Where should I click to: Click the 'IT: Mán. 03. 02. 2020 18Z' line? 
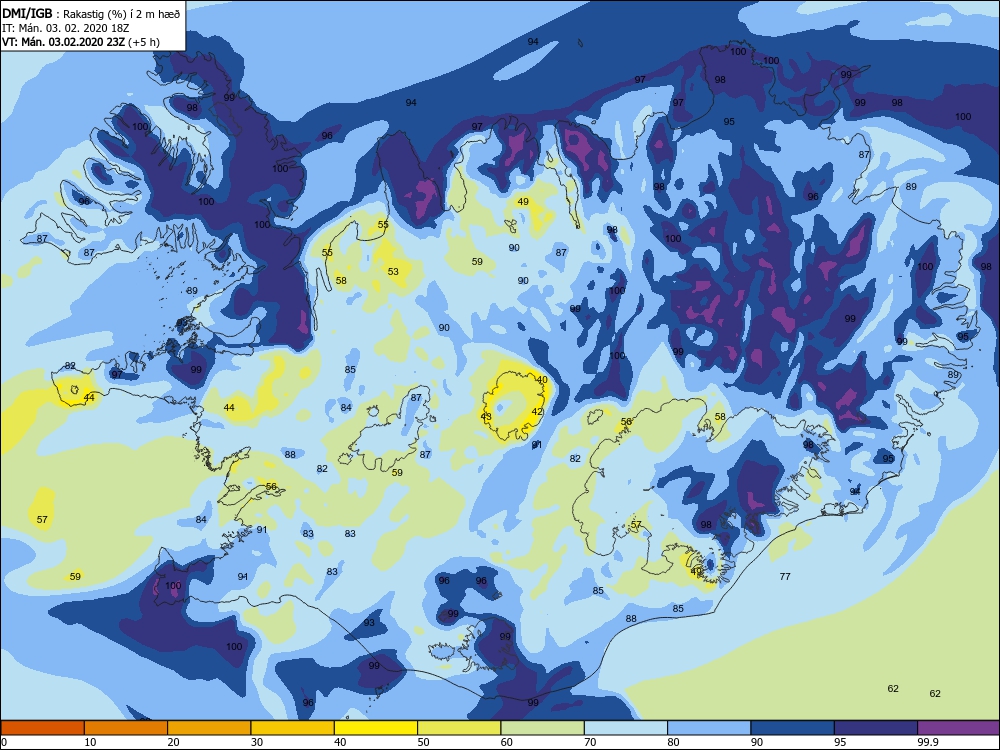pyautogui.click(x=66, y=28)
